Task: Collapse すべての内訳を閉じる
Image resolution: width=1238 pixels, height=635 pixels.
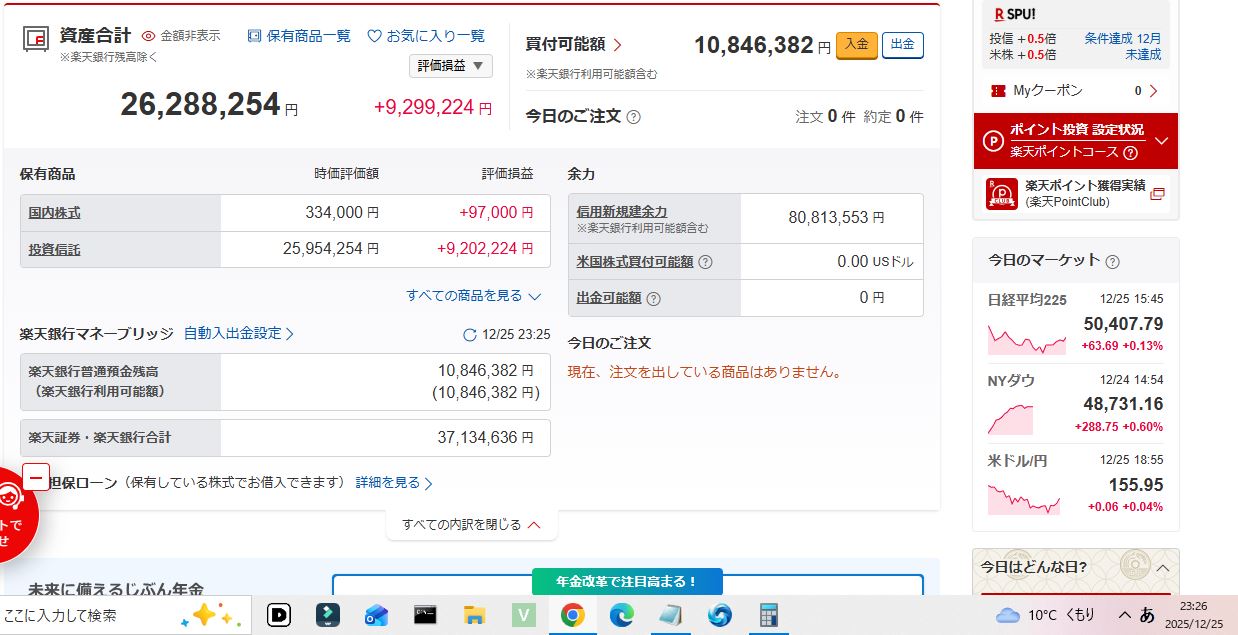Action: tap(471, 524)
